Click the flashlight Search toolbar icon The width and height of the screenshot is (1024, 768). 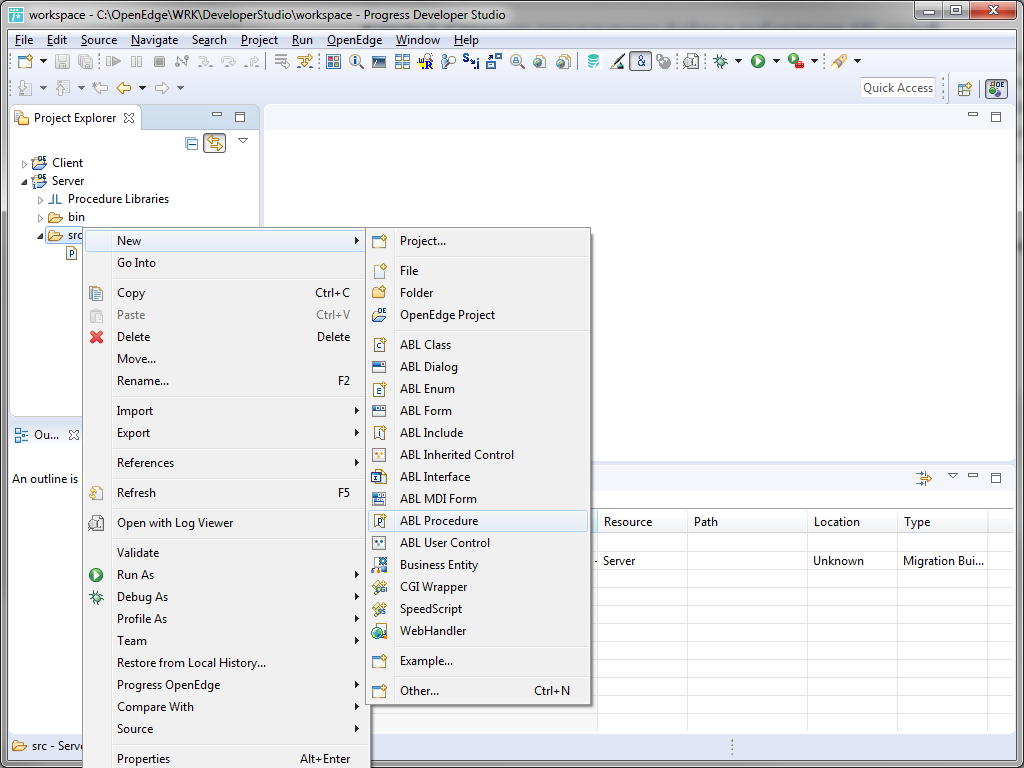tap(839, 61)
